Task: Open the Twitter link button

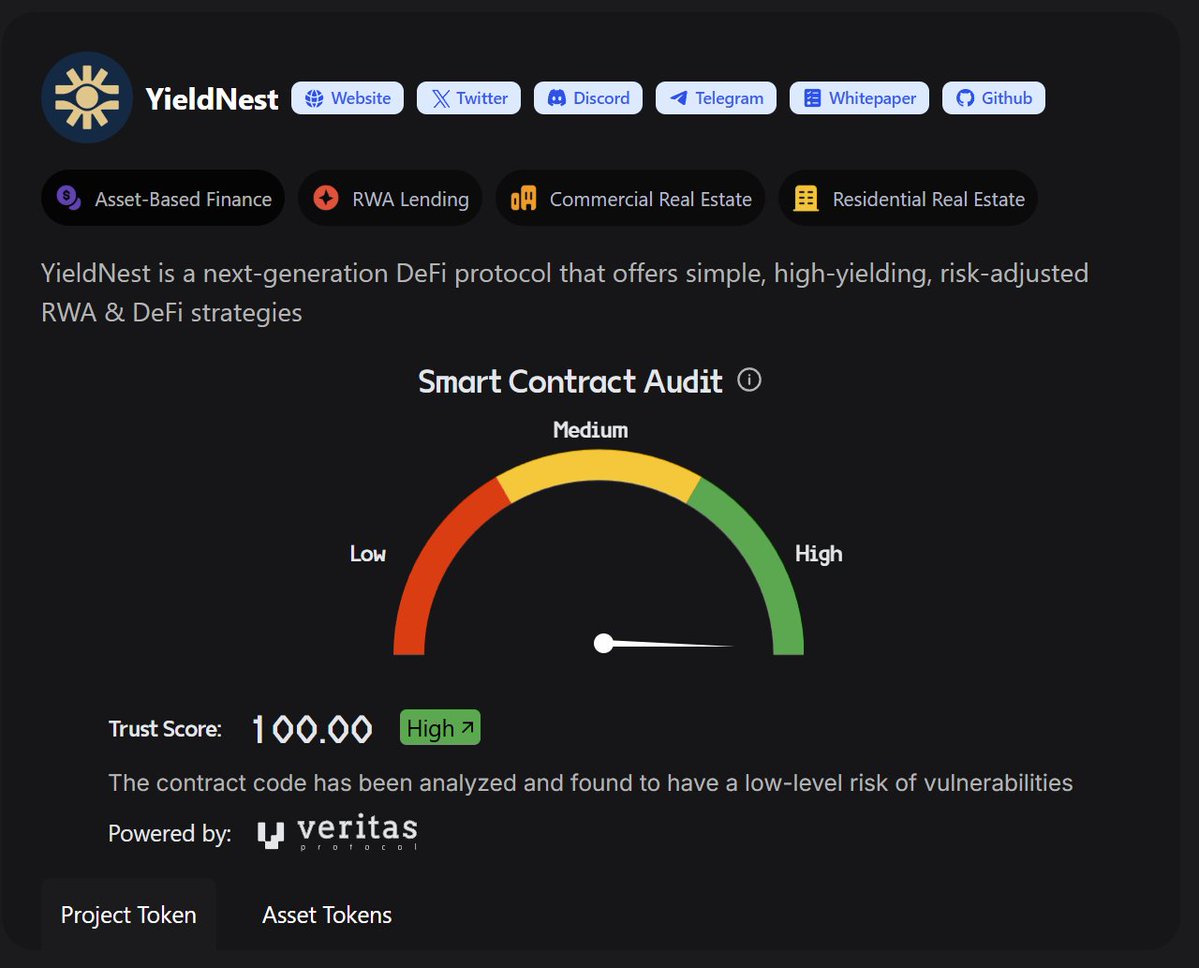Action: 469,98
